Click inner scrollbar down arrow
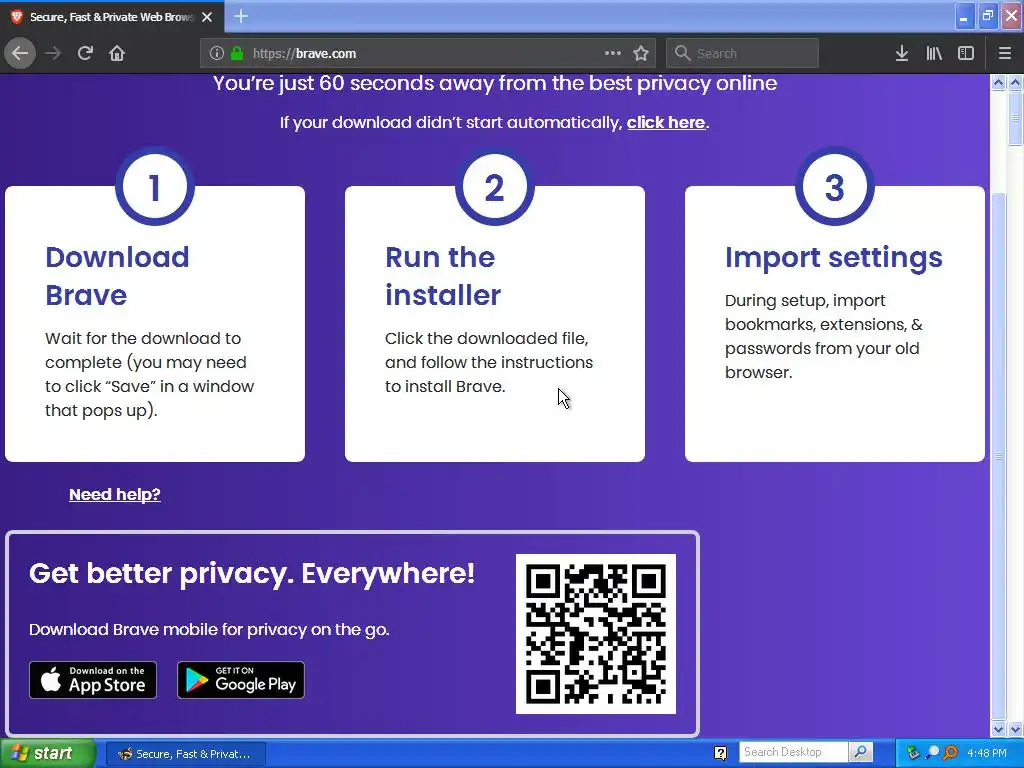This screenshot has width=1024, height=768. pyautogui.click(x=998, y=729)
